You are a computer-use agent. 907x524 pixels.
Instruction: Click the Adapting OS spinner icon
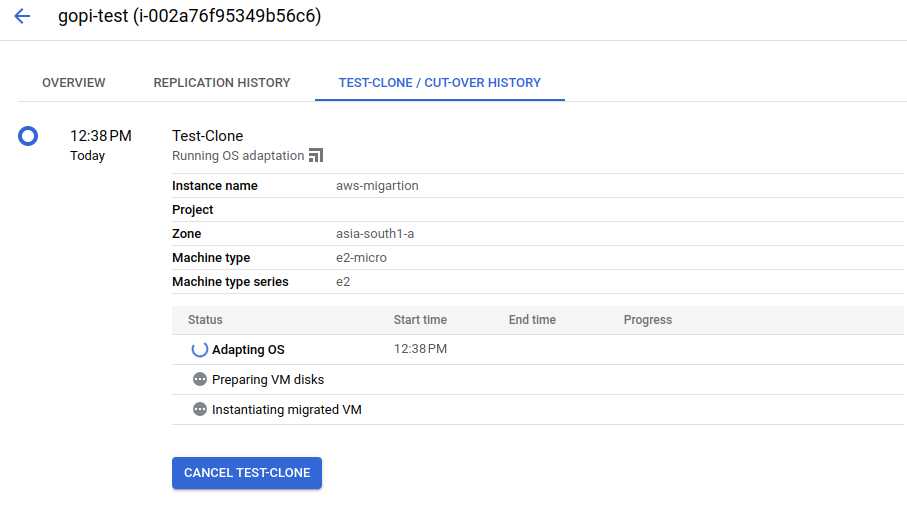tap(200, 349)
